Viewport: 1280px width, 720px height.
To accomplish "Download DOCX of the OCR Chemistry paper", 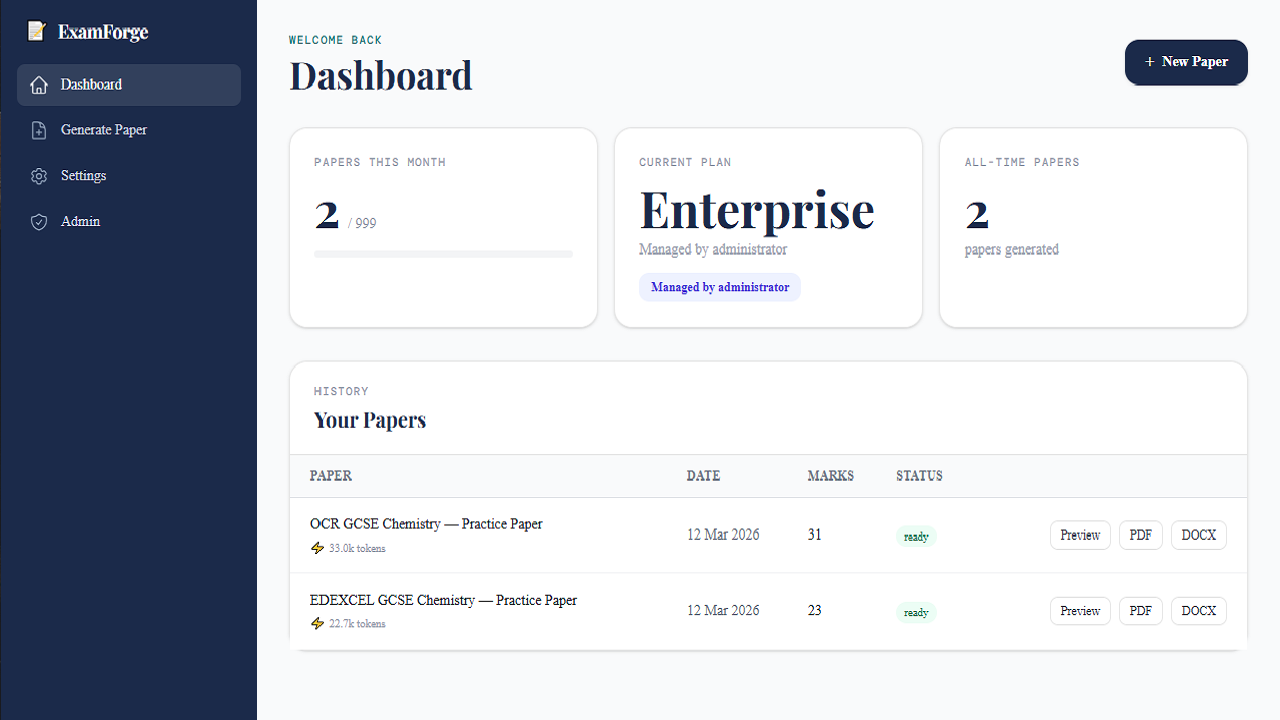I will click(x=1199, y=535).
